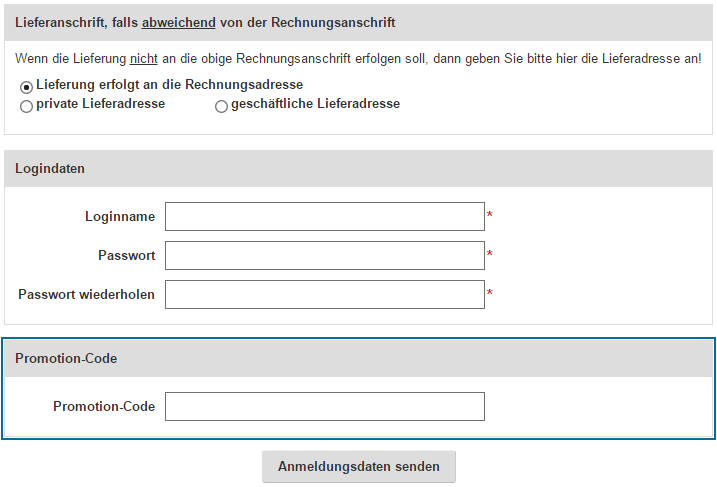Focus the Loginname text field
Viewport: 717px width, 487px height.
pos(325,216)
